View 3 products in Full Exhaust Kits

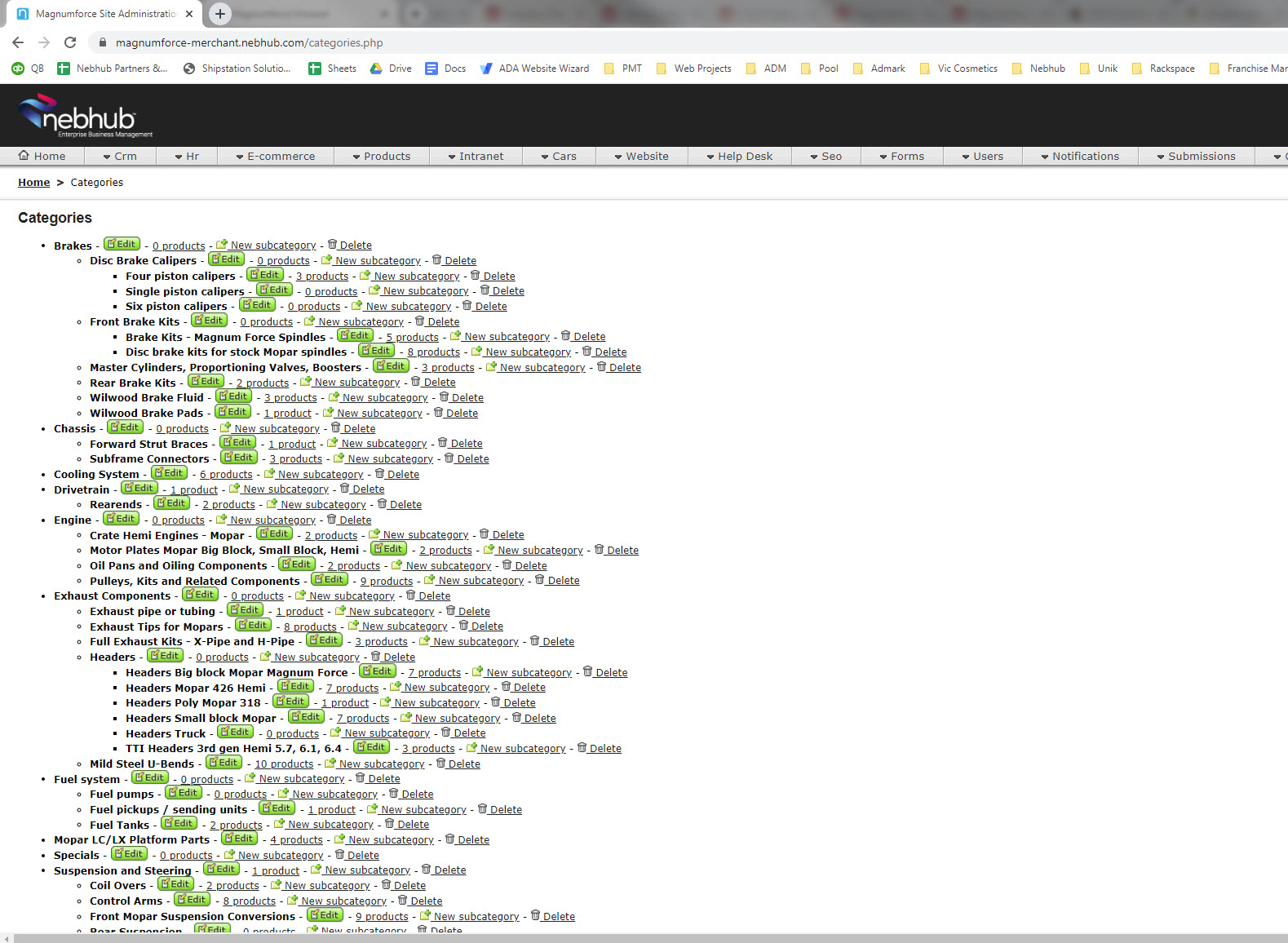tap(381, 642)
